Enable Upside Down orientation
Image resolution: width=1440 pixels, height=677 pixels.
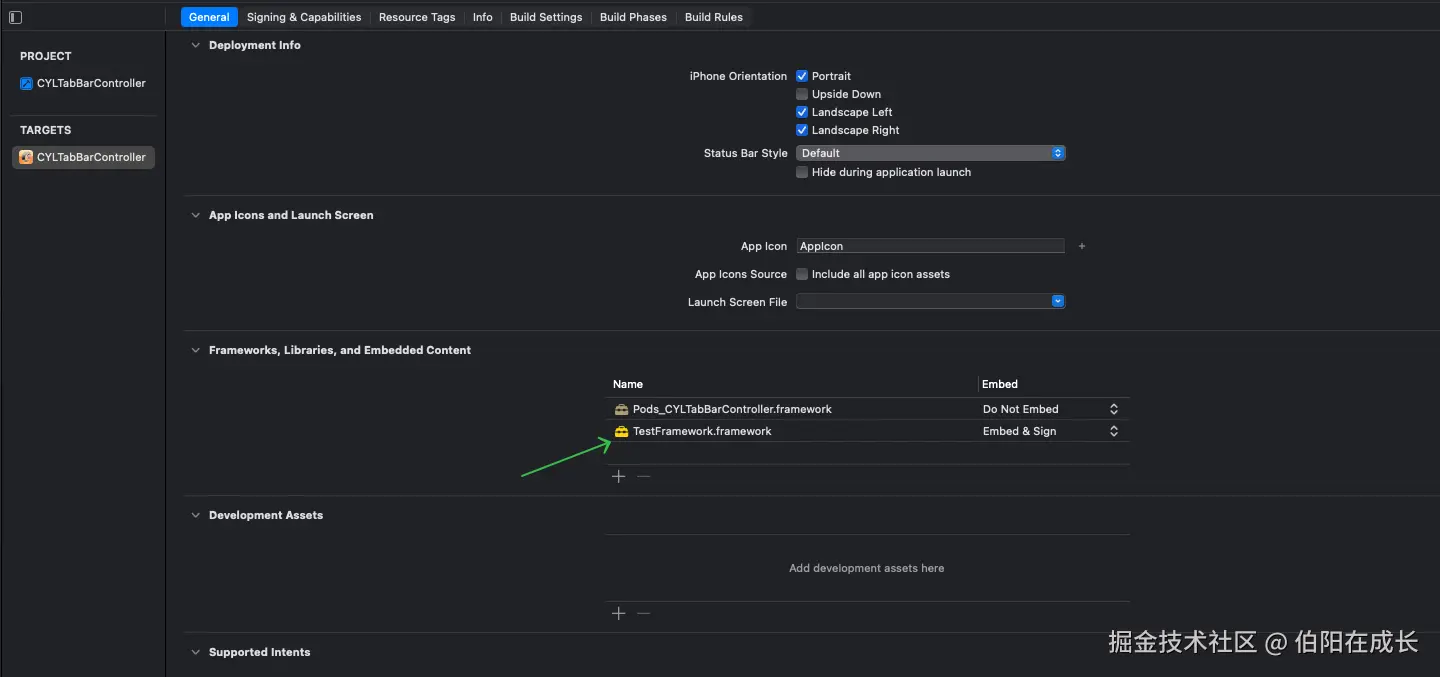(802, 94)
